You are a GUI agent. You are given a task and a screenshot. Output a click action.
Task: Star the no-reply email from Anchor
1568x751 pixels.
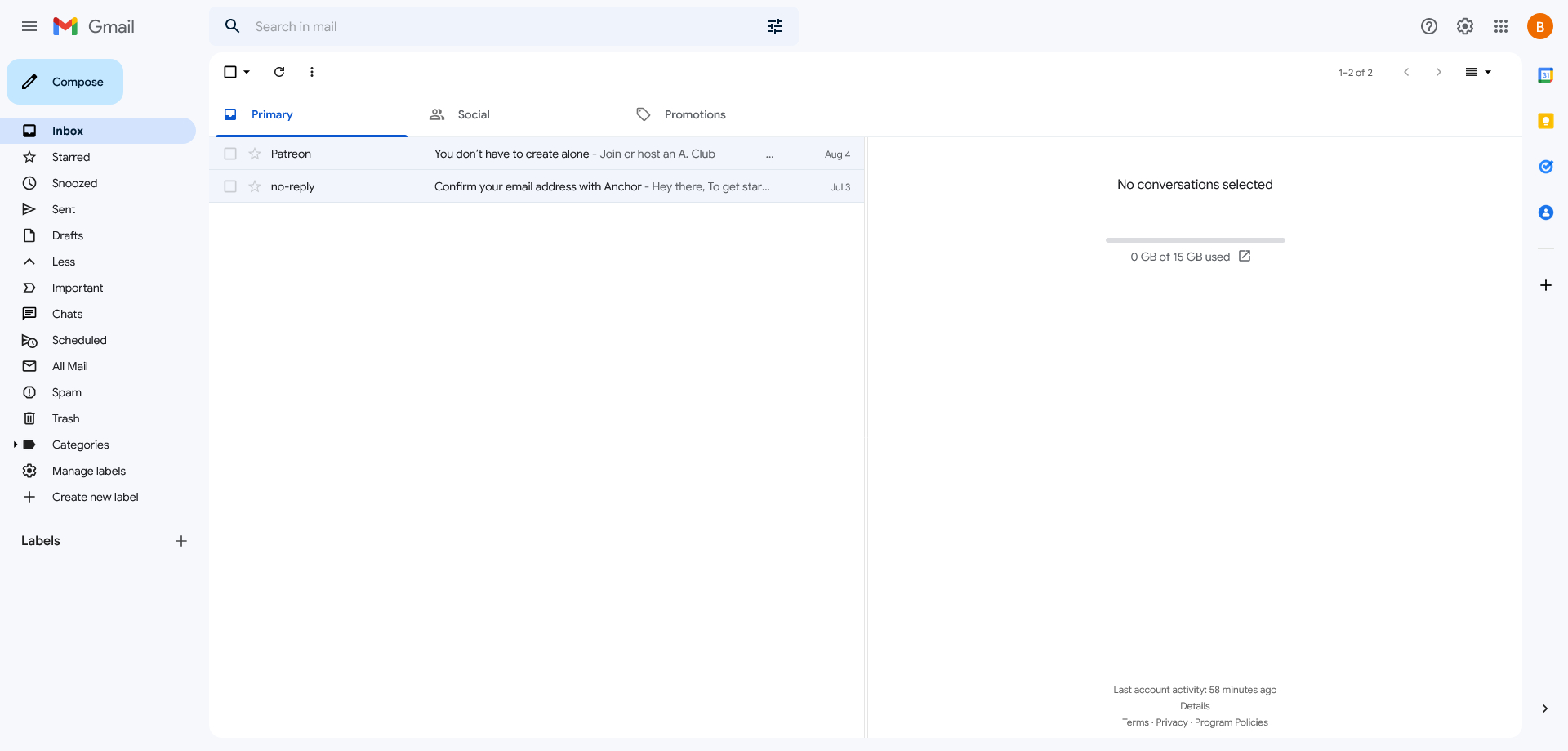(x=254, y=186)
